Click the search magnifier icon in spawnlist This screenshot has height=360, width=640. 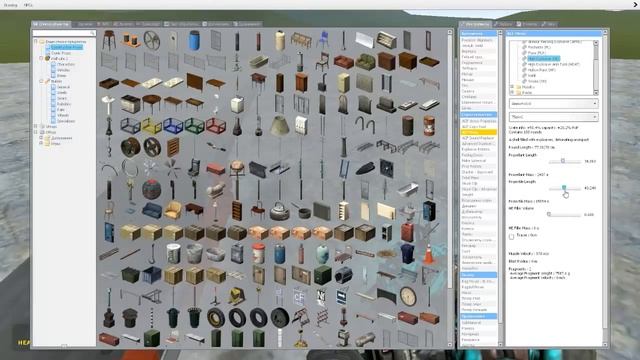93,33
